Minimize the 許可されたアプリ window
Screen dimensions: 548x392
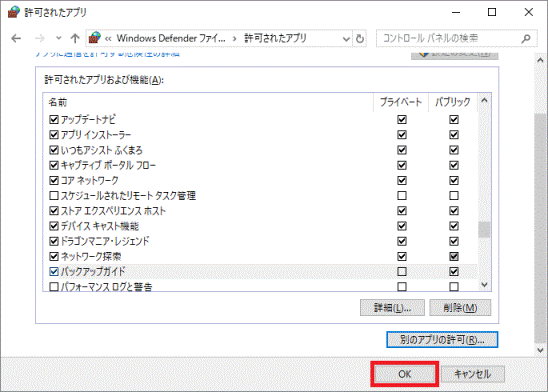(x=456, y=12)
